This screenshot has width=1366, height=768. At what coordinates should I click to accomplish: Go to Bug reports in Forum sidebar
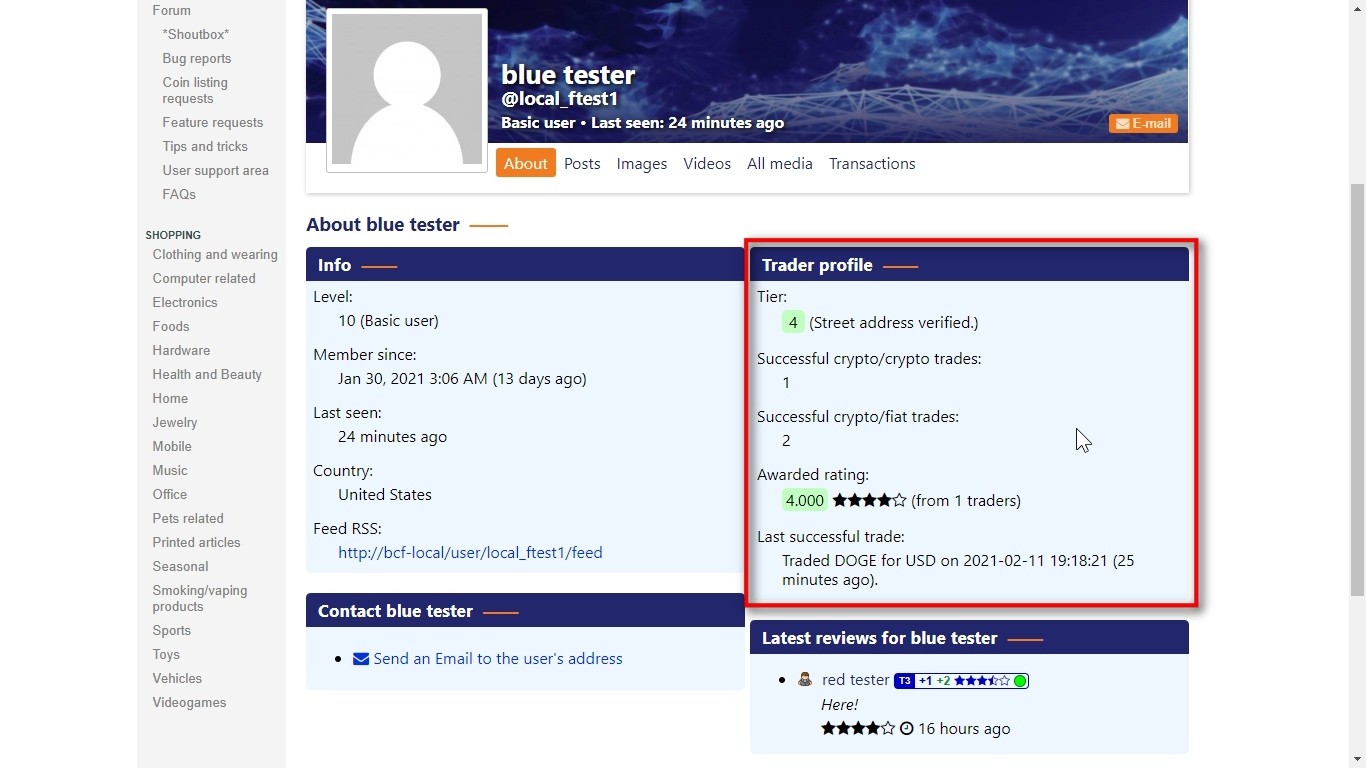click(x=197, y=59)
